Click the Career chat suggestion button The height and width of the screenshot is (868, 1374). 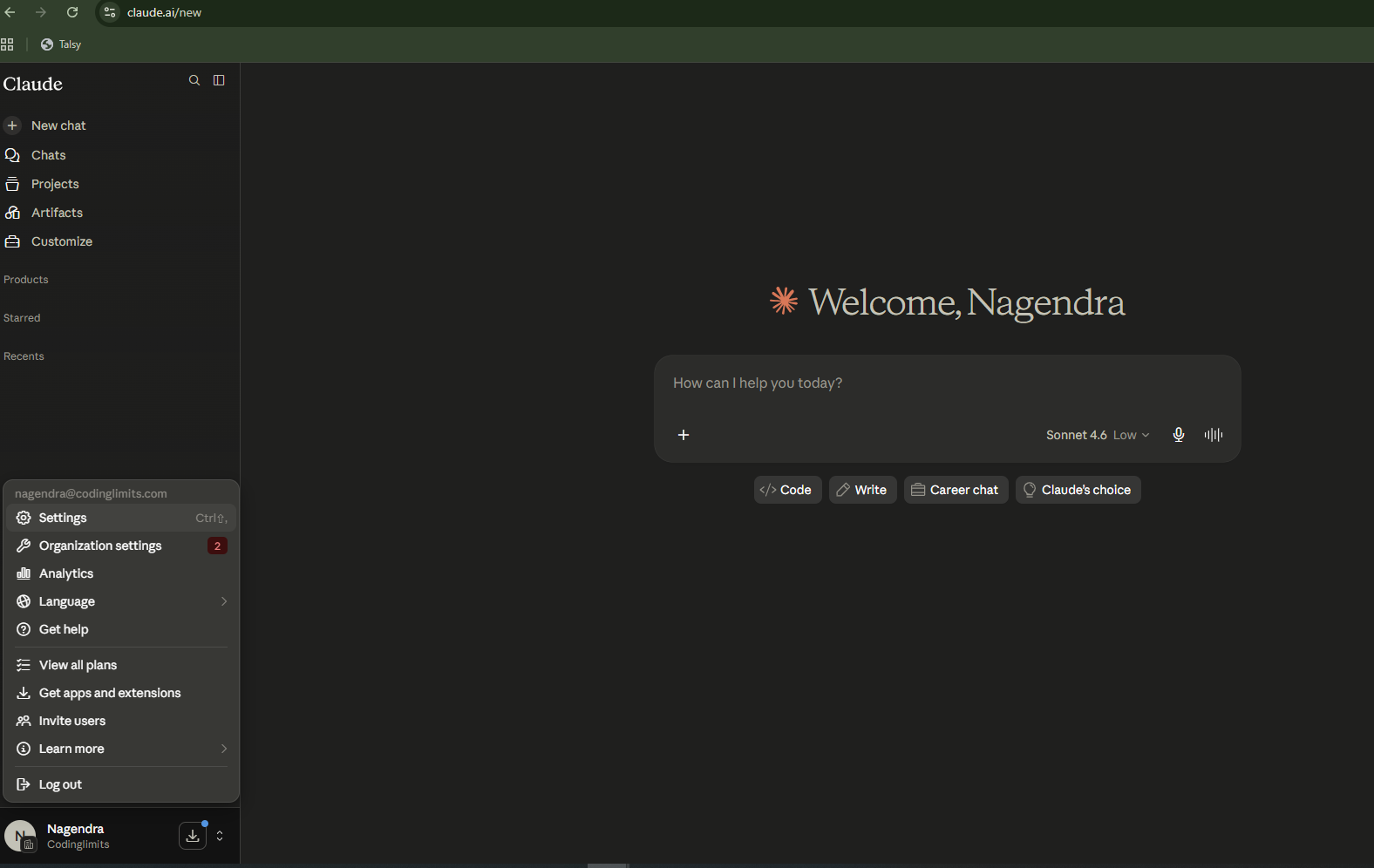point(956,490)
